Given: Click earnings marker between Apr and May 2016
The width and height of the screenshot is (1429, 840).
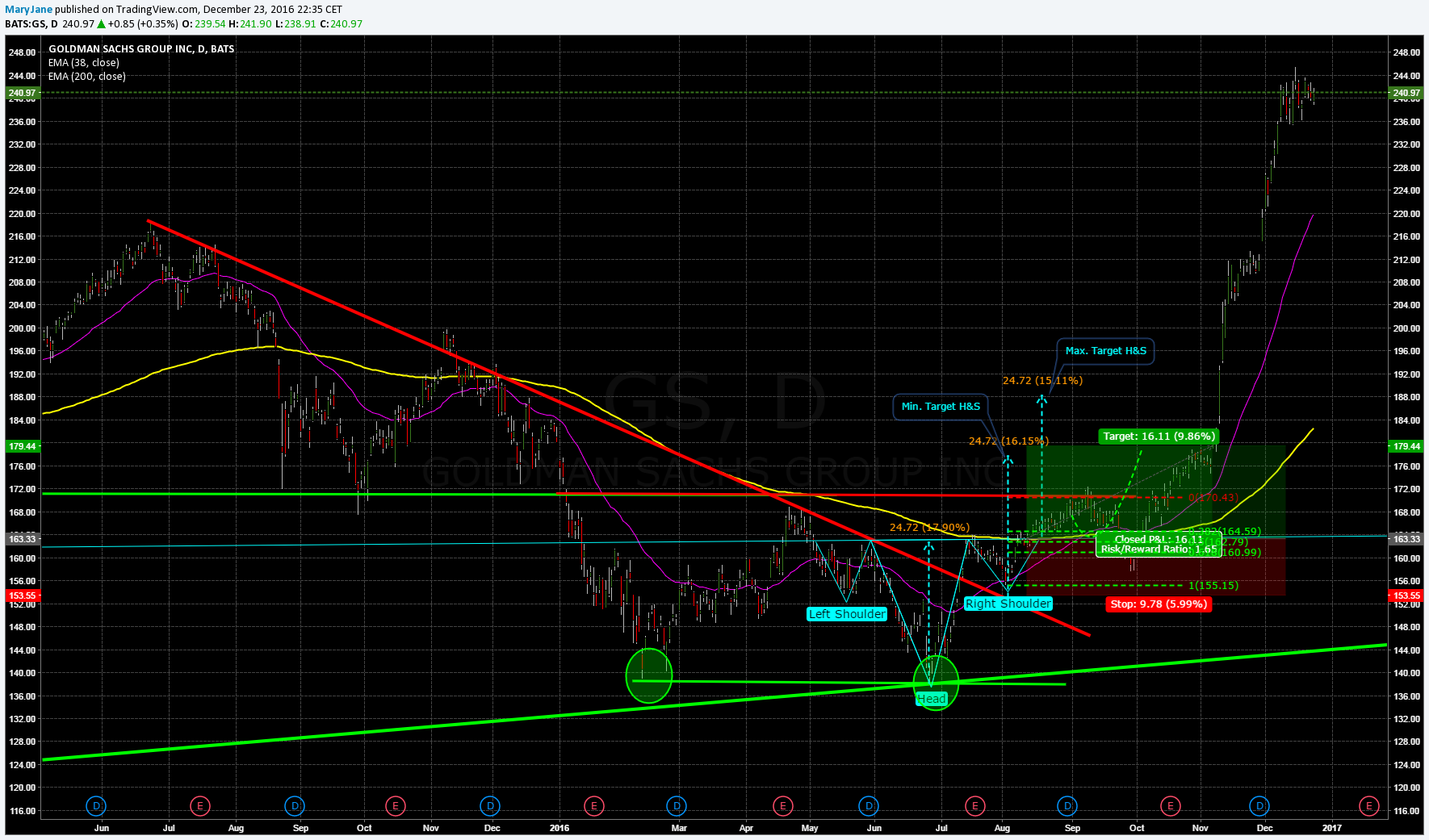Looking at the screenshot, I should (782, 805).
